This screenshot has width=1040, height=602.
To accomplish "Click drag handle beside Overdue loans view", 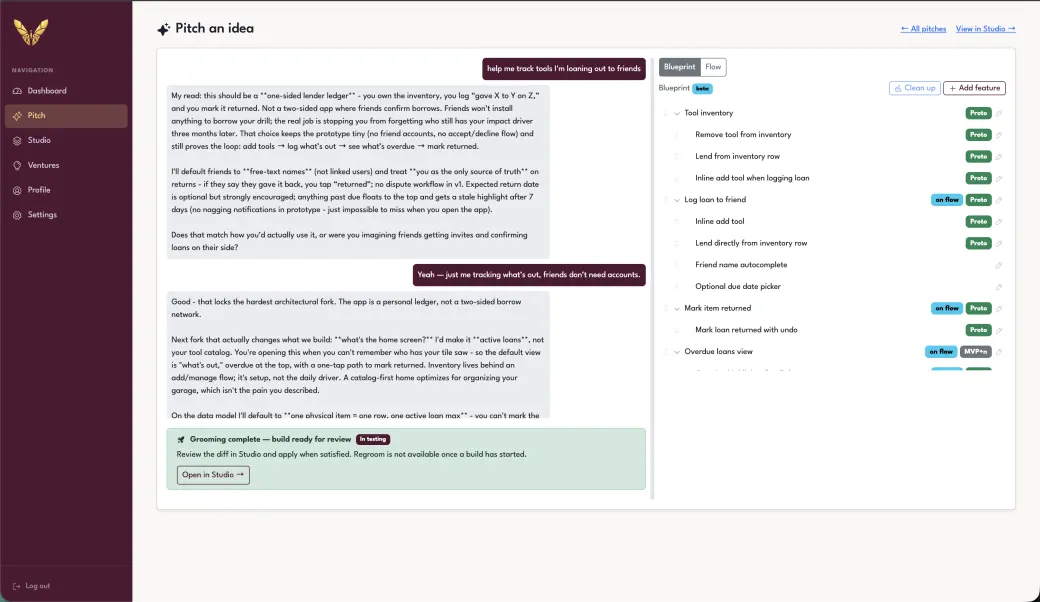I will pos(665,351).
